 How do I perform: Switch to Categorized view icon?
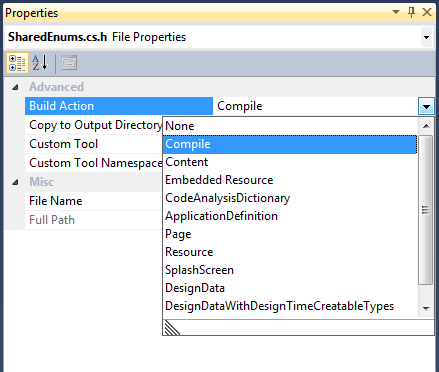point(17,63)
